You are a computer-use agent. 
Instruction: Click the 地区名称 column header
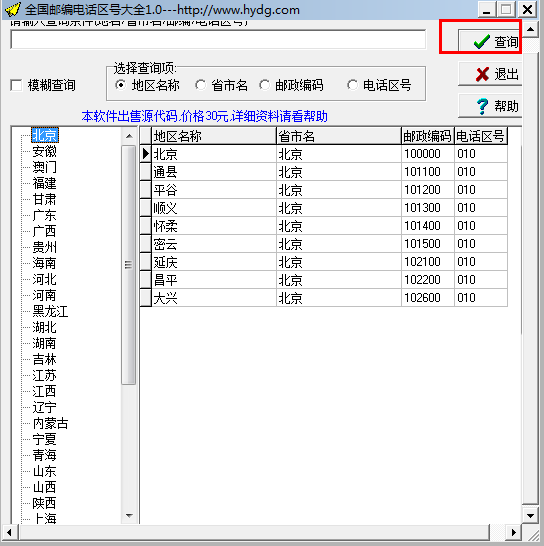(214, 136)
